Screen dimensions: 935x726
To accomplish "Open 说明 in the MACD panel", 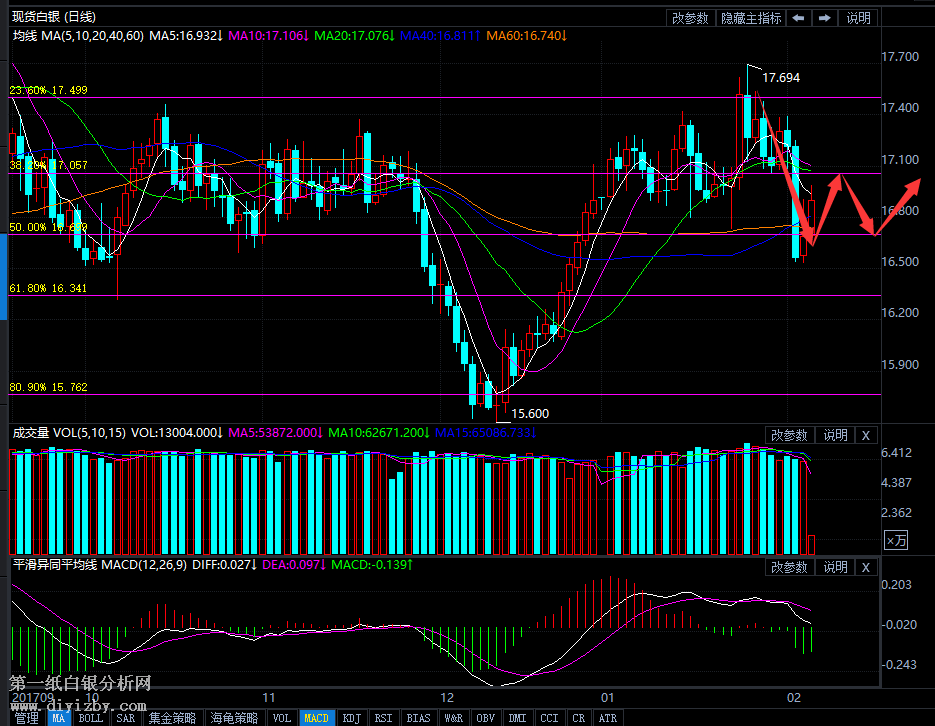I will pyautogui.click(x=835, y=567).
